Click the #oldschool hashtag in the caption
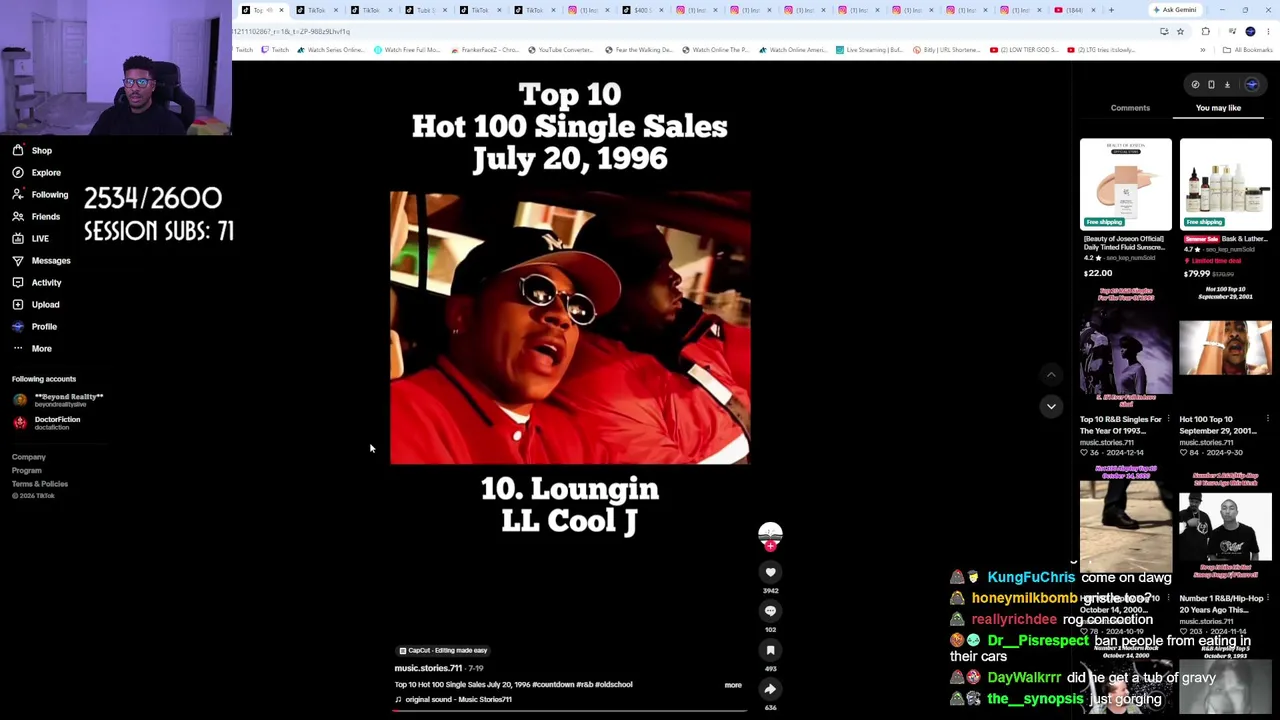The image size is (1280, 720). [614, 685]
